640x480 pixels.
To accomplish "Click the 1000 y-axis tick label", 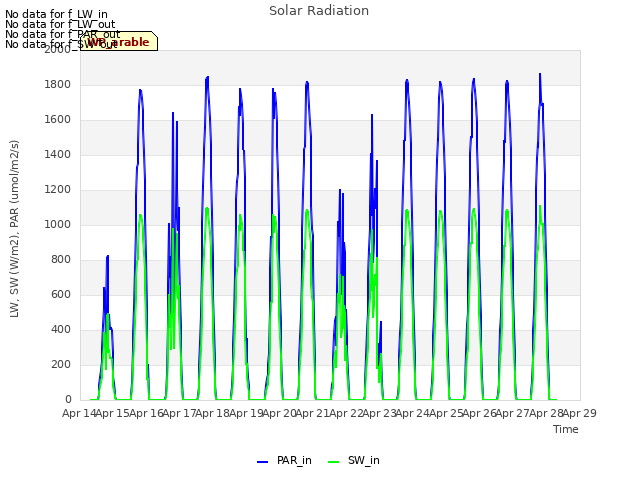I will pos(58,224).
